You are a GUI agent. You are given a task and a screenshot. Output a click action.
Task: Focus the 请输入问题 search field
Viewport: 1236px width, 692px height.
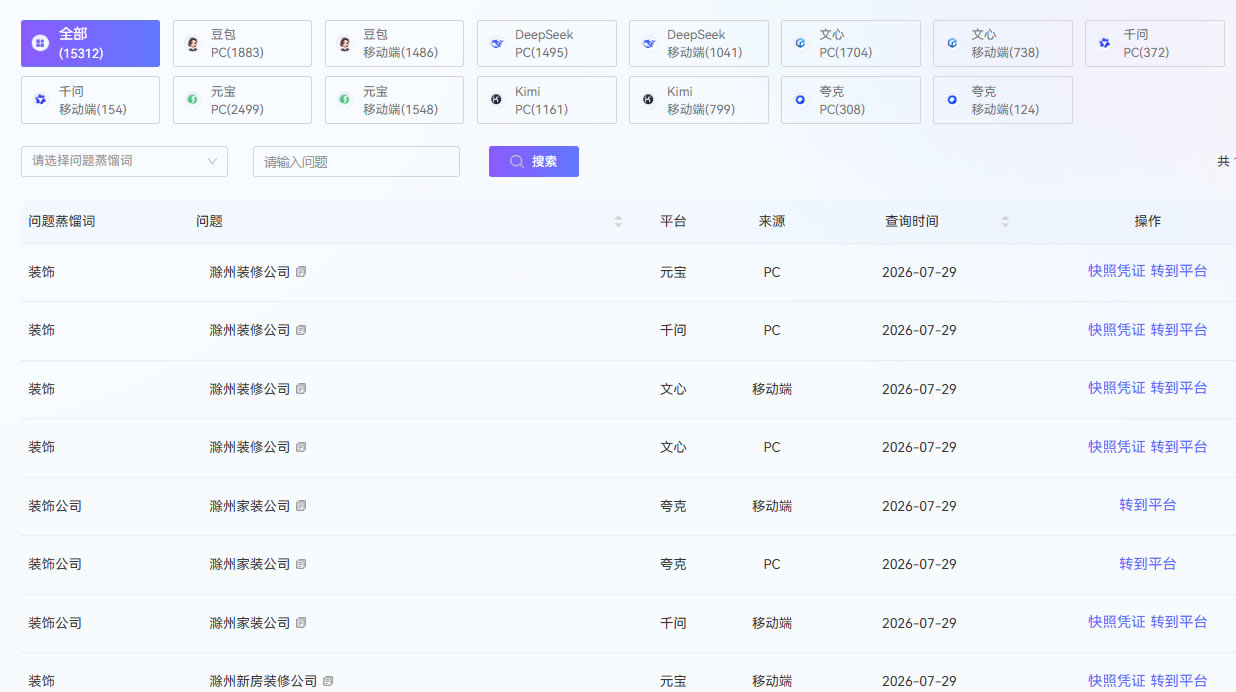(356, 161)
